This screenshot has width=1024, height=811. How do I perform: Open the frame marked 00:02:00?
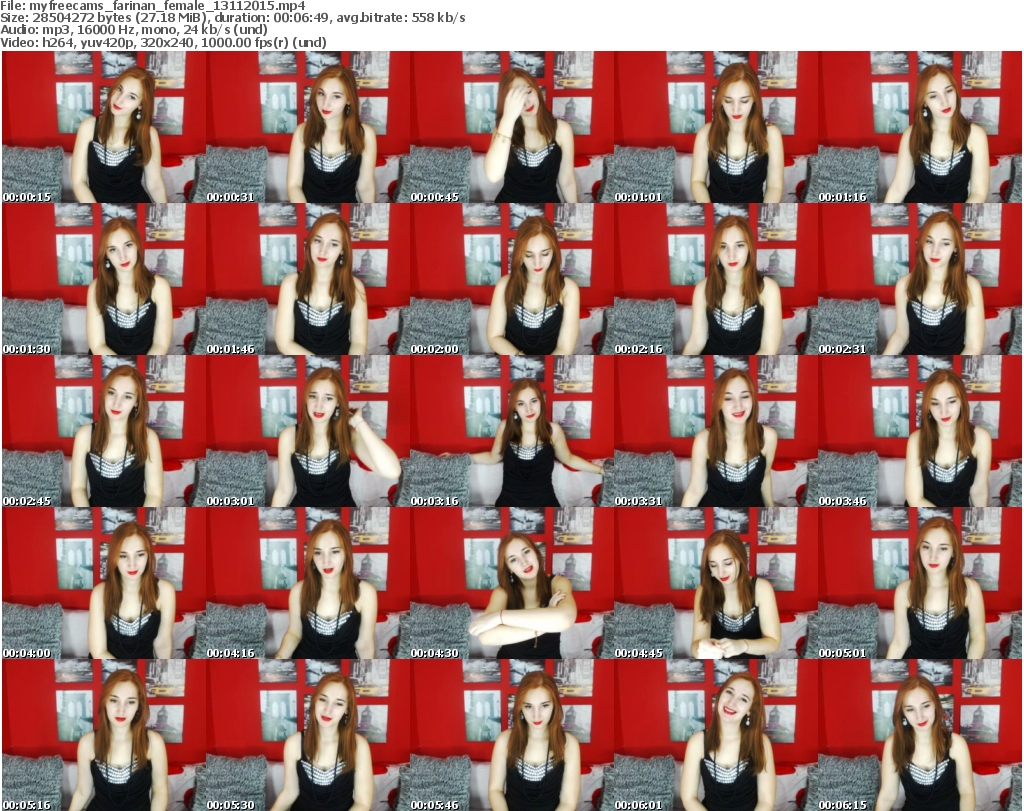point(511,279)
